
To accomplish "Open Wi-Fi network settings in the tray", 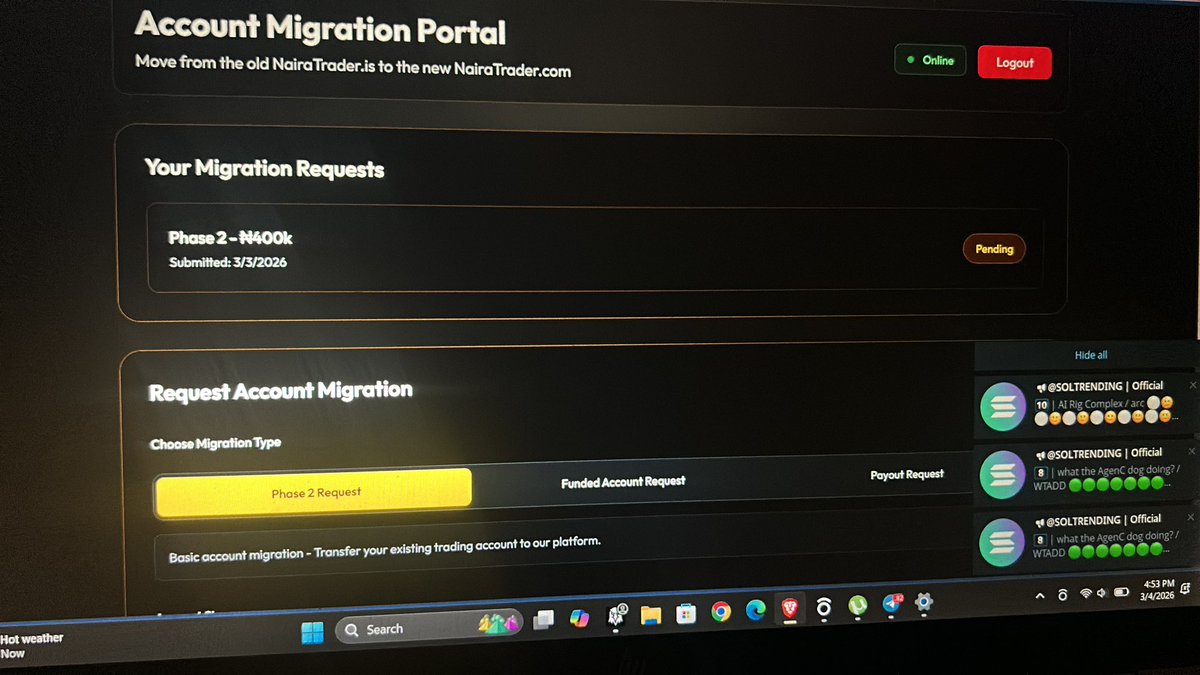I will [1086, 594].
